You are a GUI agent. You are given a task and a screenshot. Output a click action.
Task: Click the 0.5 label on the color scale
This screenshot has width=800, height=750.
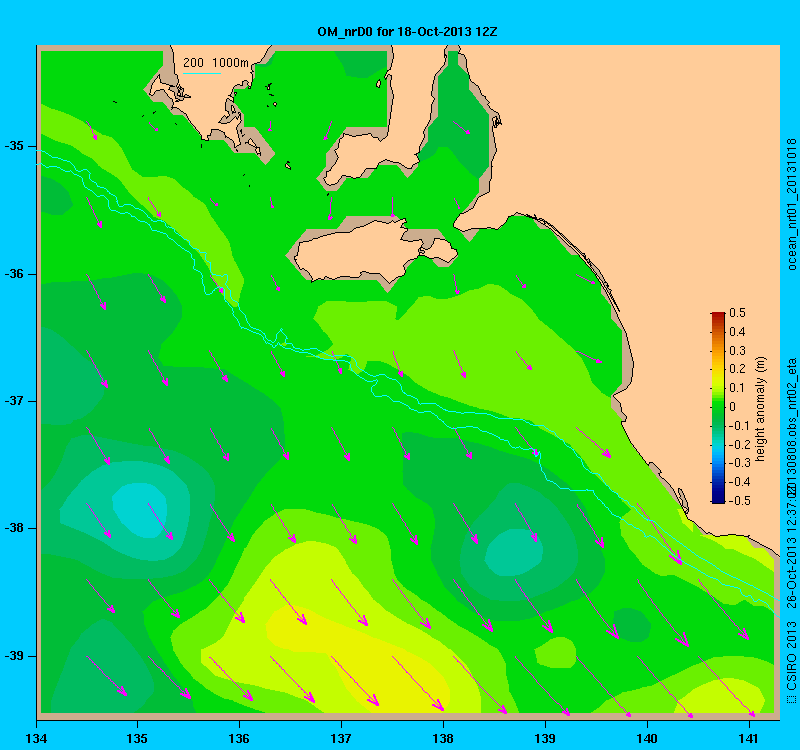737,313
